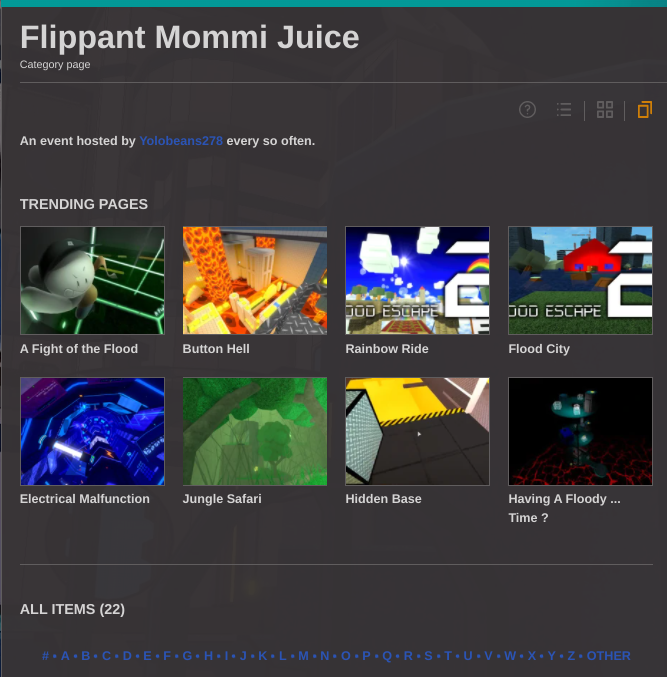Open the Hidden Base thumbnail
This screenshot has width=667, height=677.
(x=417, y=431)
